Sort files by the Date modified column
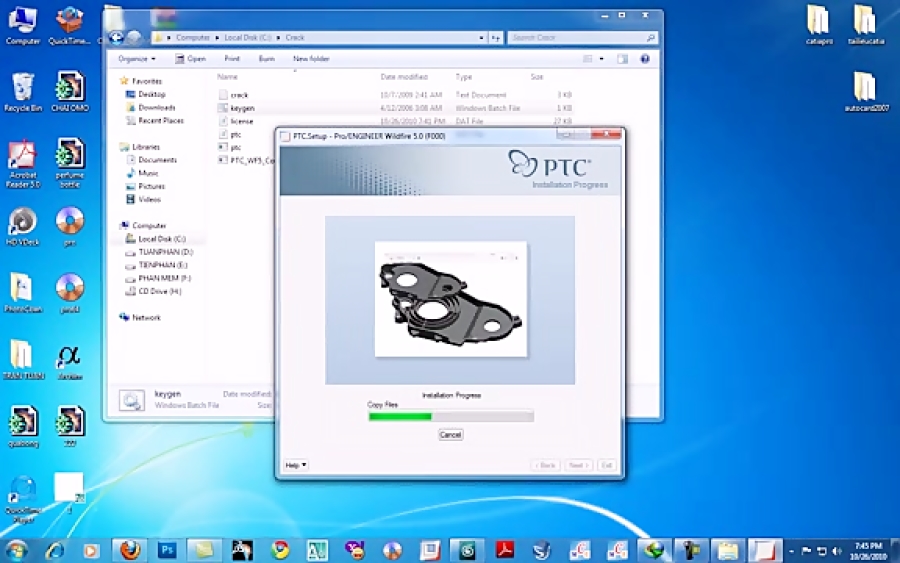 pos(404,76)
